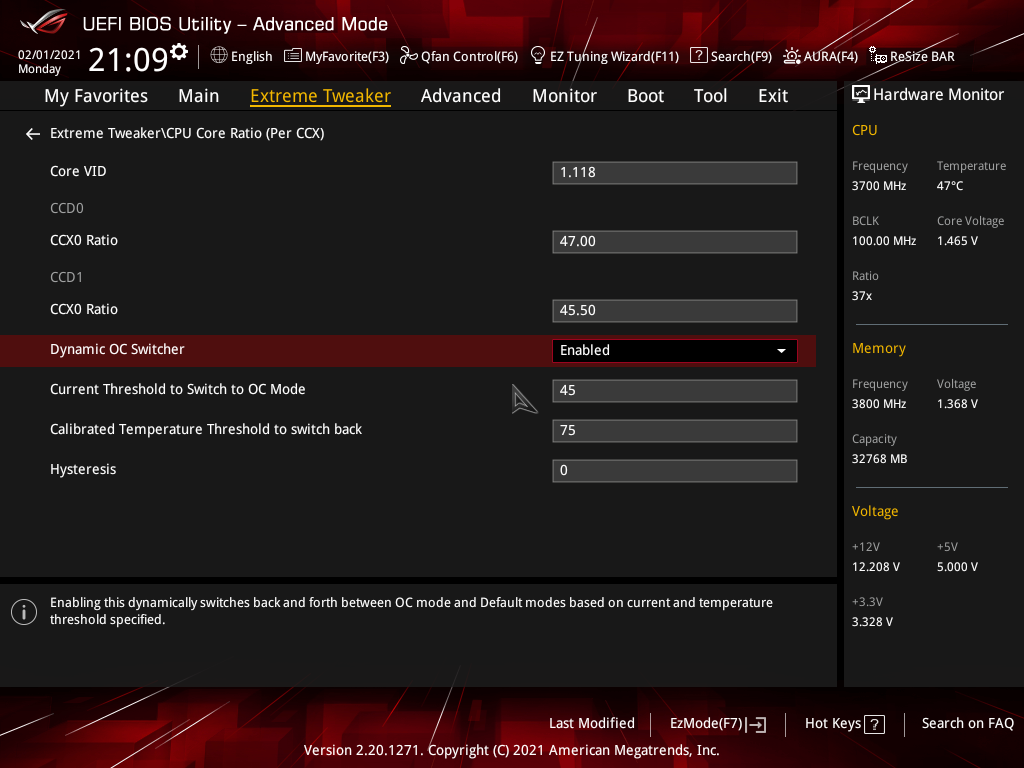The width and height of the screenshot is (1024, 768).
Task: Click the Ratio value 37x
Action: tap(862, 296)
